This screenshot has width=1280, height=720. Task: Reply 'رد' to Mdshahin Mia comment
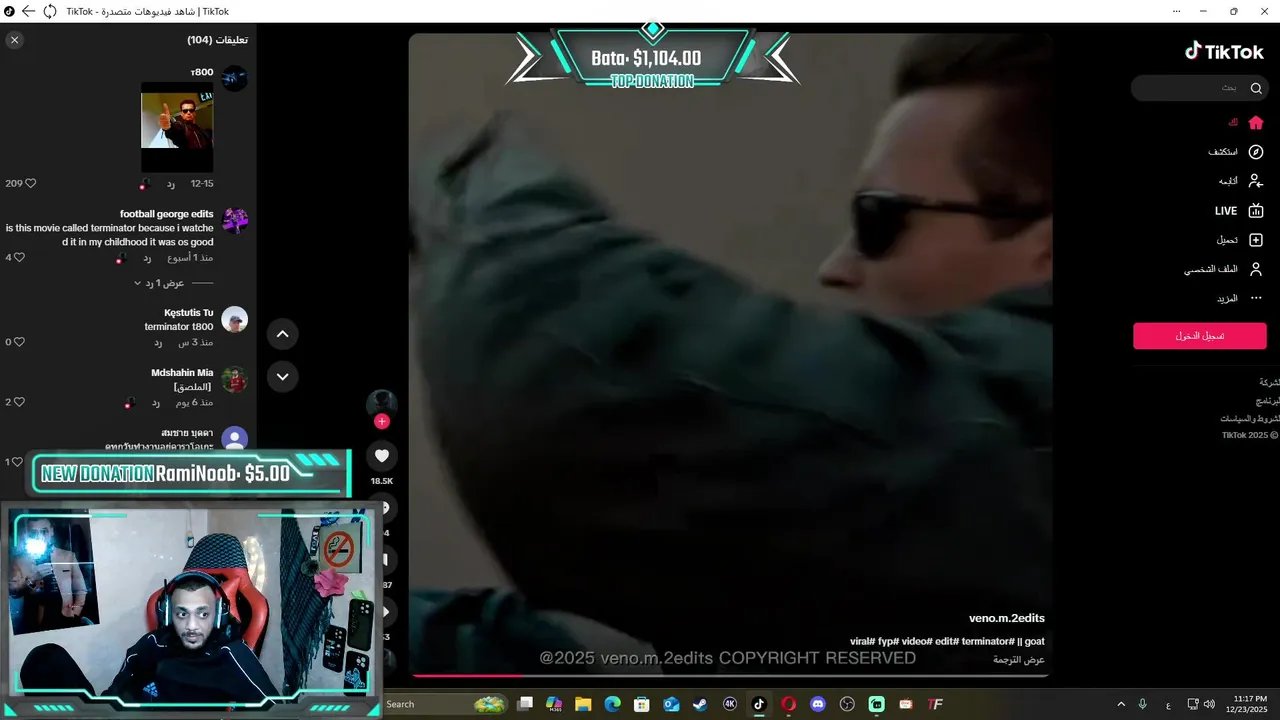coord(156,402)
